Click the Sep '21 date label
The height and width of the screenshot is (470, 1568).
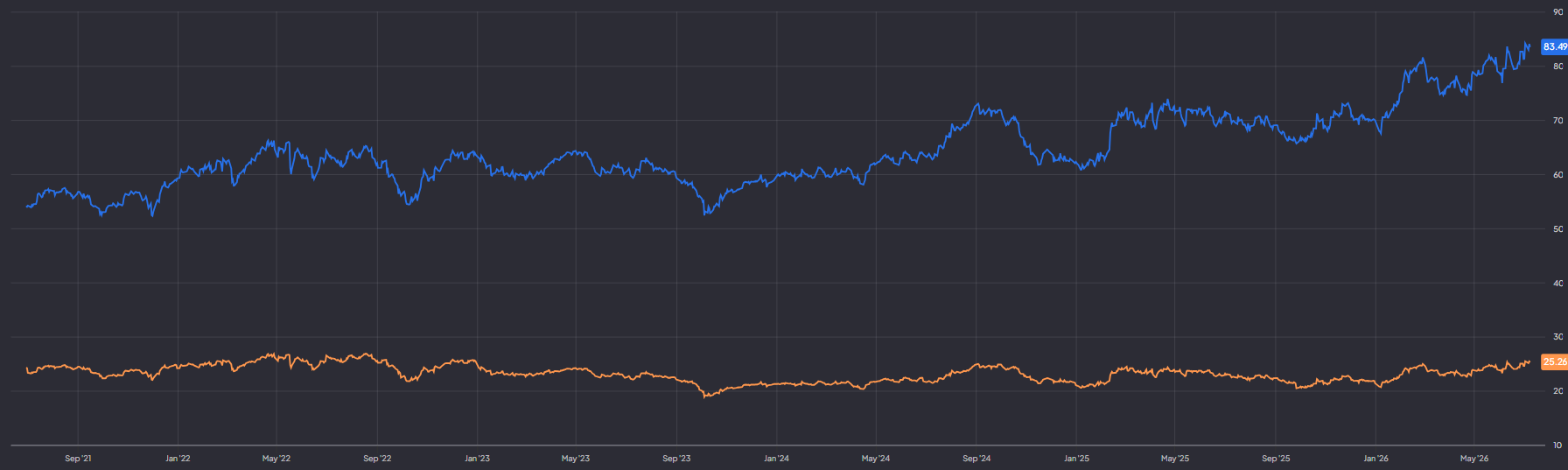coord(78,459)
